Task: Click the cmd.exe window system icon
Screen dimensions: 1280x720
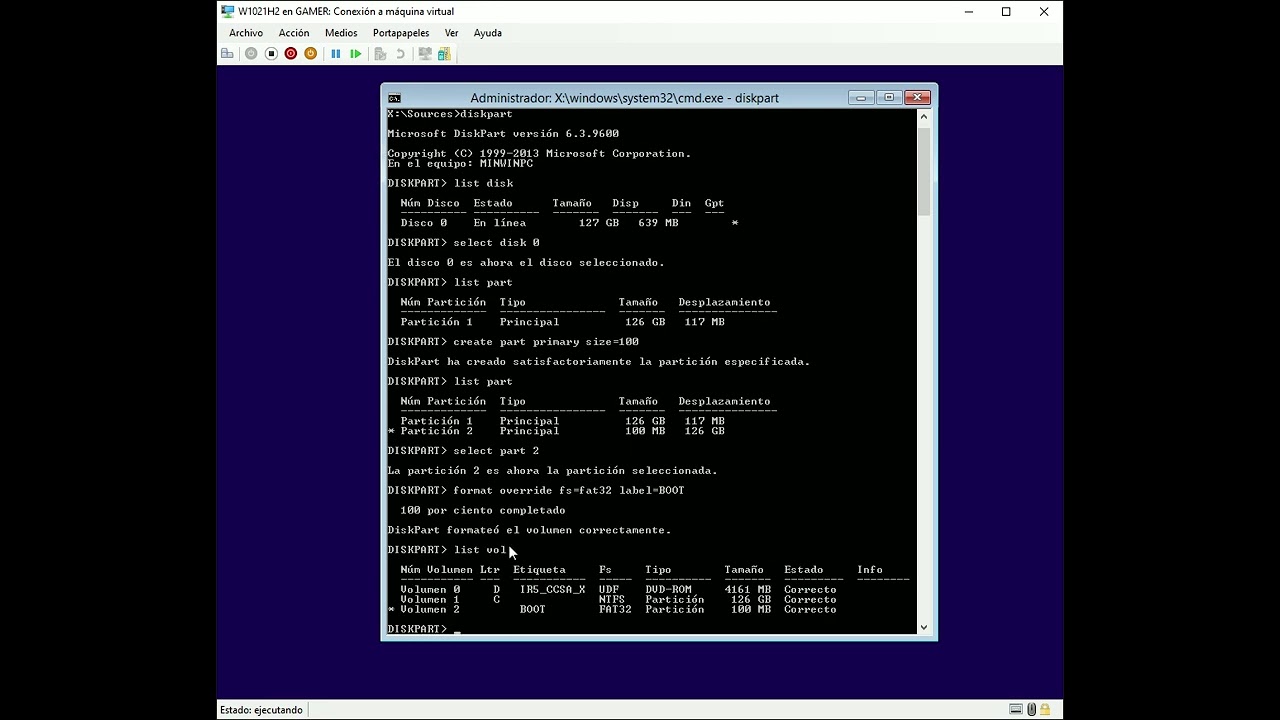Action: click(395, 98)
